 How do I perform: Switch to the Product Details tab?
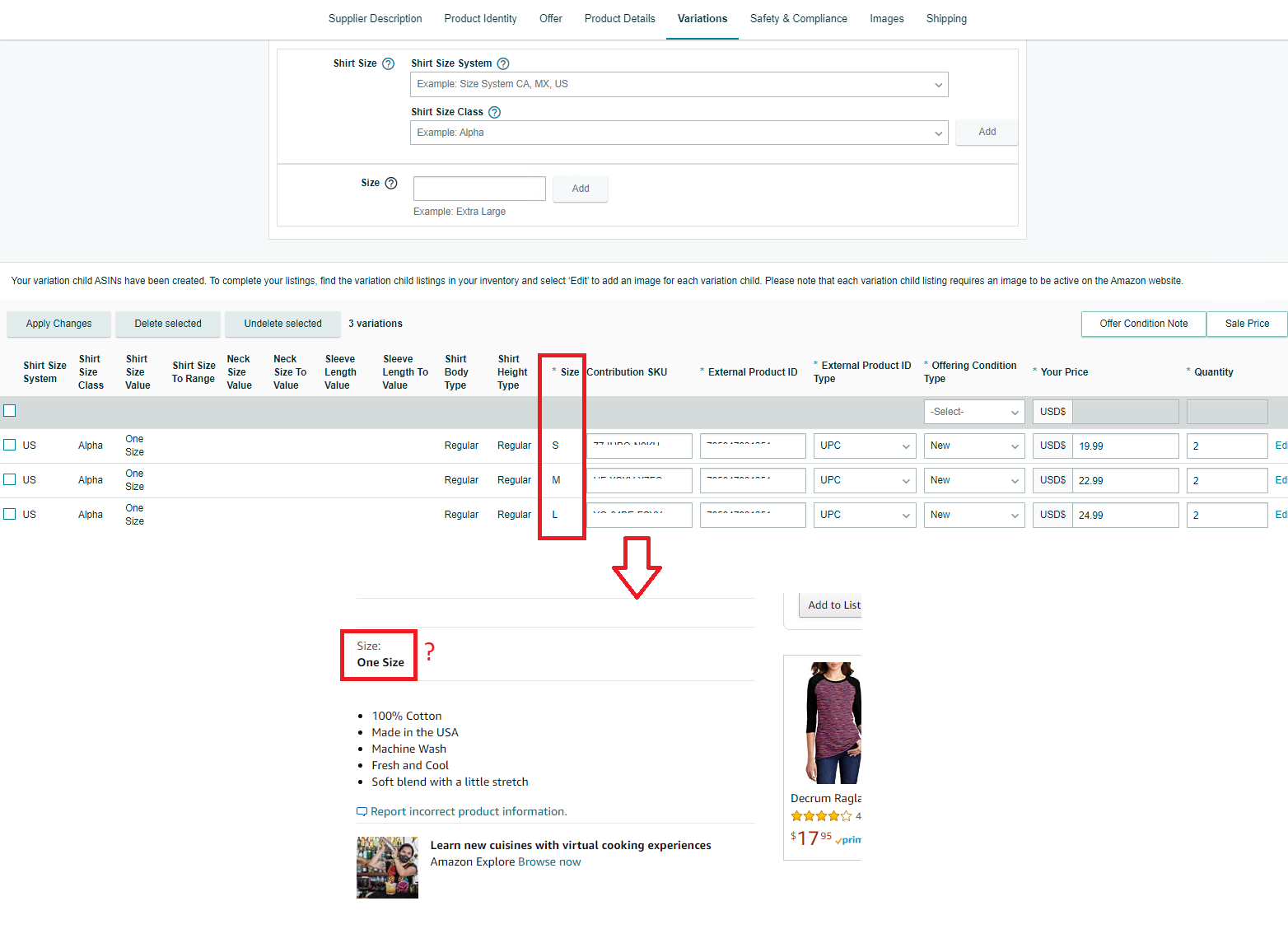619,19
